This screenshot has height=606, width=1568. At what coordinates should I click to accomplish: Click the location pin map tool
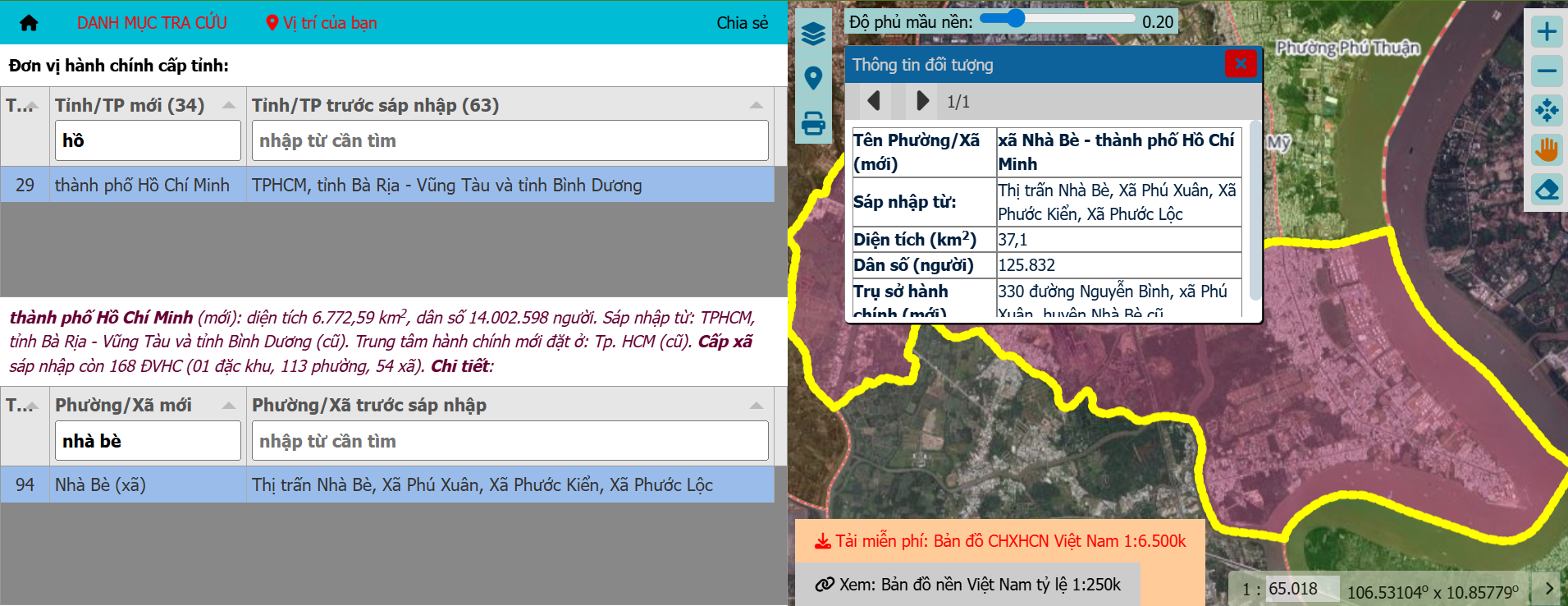813,78
